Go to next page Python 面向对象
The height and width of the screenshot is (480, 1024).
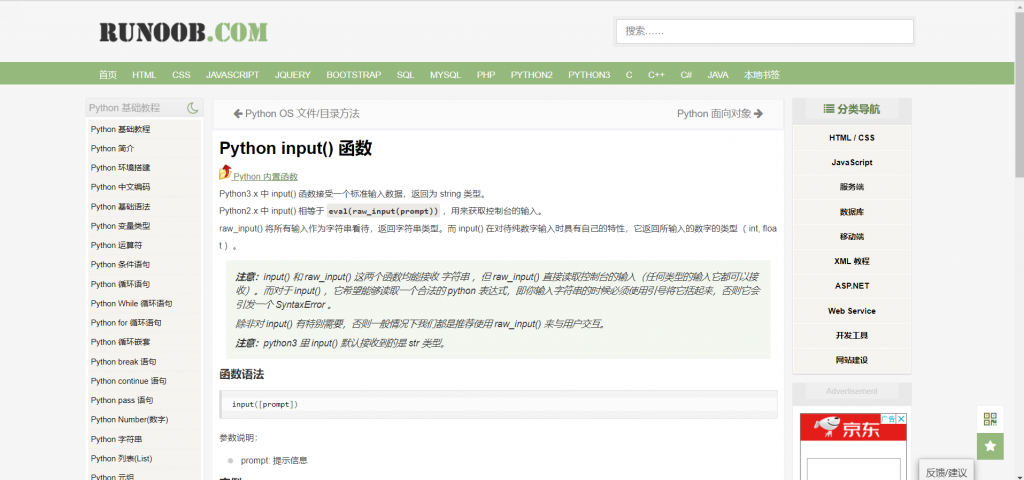coord(720,114)
